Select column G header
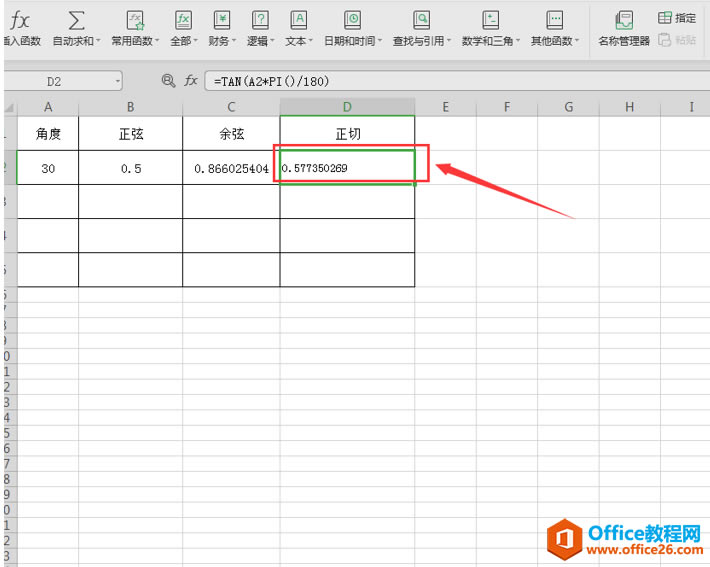Screen dimensions: 710x567 (x=568, y=107)
